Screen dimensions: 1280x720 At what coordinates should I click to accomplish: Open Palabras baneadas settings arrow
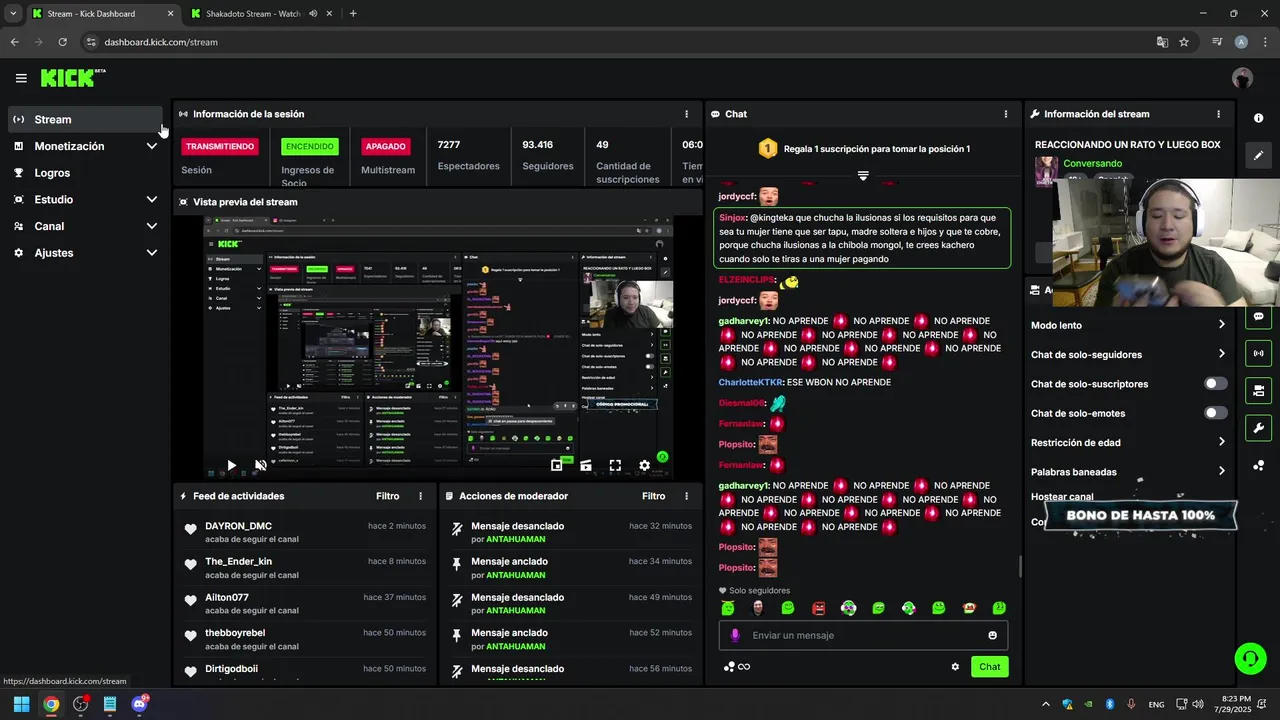(1221, 471)
